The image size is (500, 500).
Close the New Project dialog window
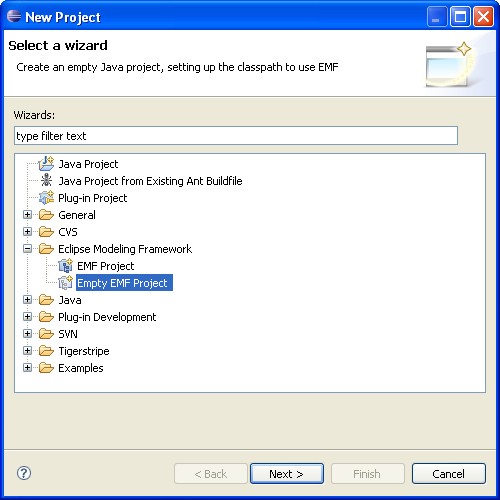[x=484, y=17]
